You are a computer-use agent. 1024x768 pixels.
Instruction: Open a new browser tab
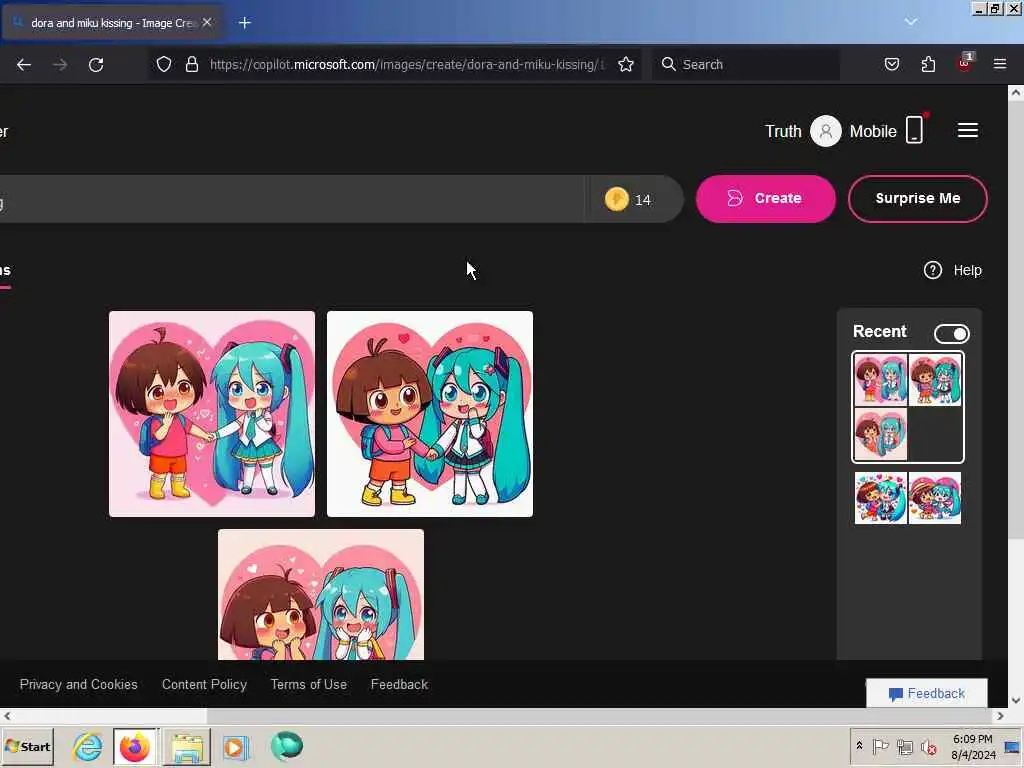245,23
